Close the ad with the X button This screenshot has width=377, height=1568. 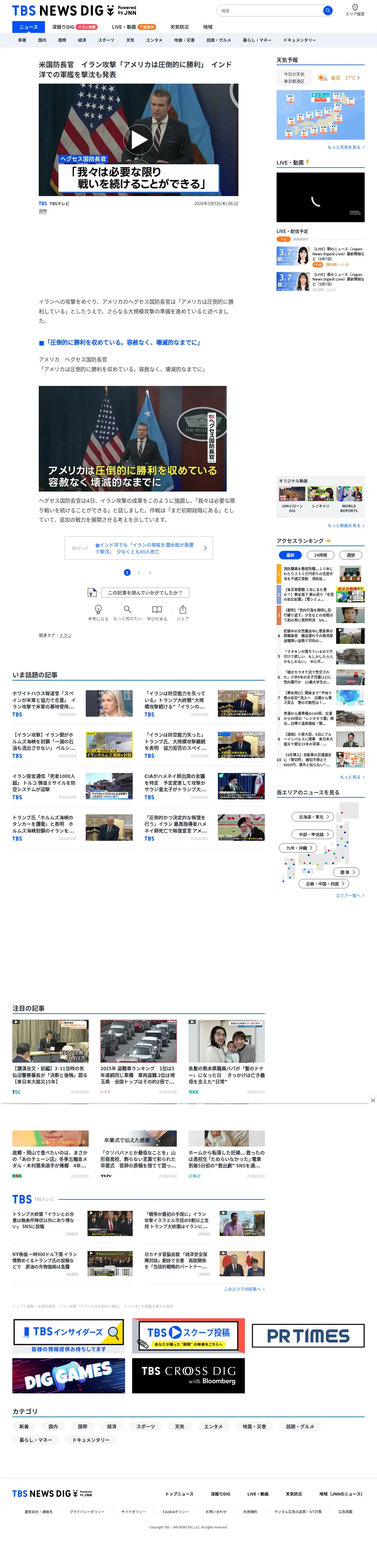tap(373, 1100)
